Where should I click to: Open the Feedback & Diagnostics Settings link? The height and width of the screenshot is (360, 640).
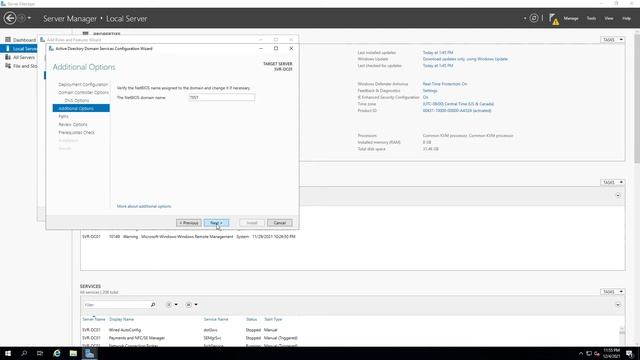click(430, 91)
